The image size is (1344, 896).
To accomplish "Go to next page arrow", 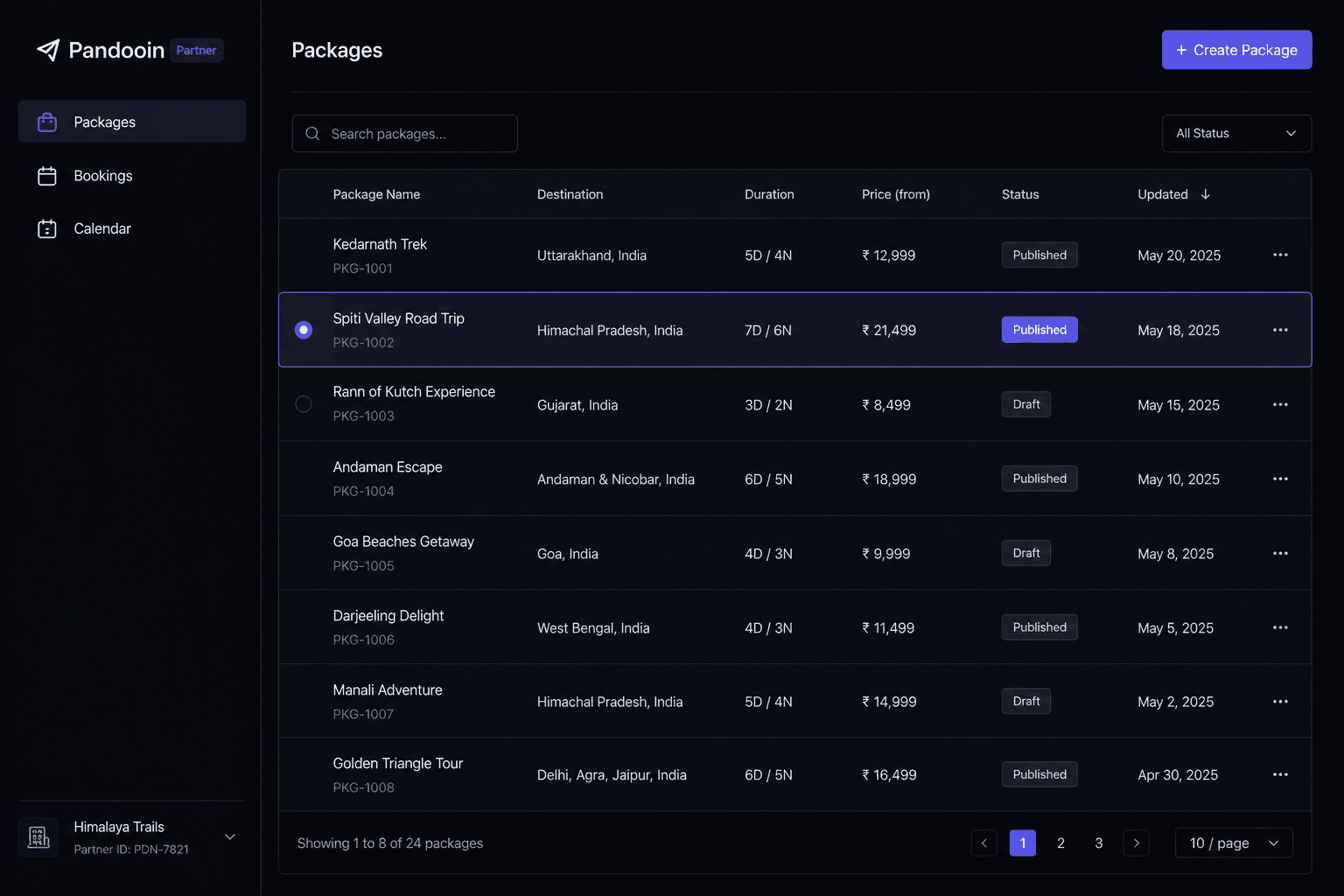I will 1137,843.
